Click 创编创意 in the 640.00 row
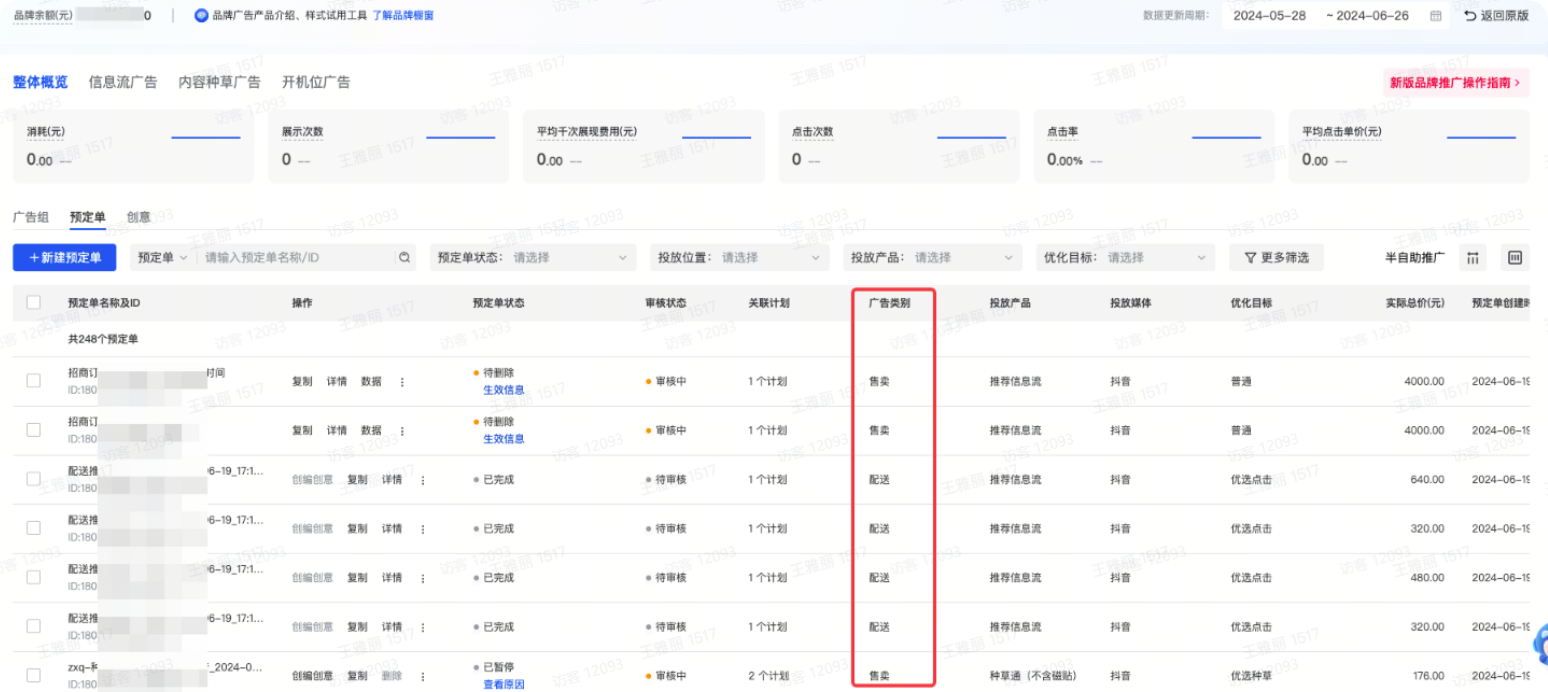1548x692 pixels. tap(313, 480)
